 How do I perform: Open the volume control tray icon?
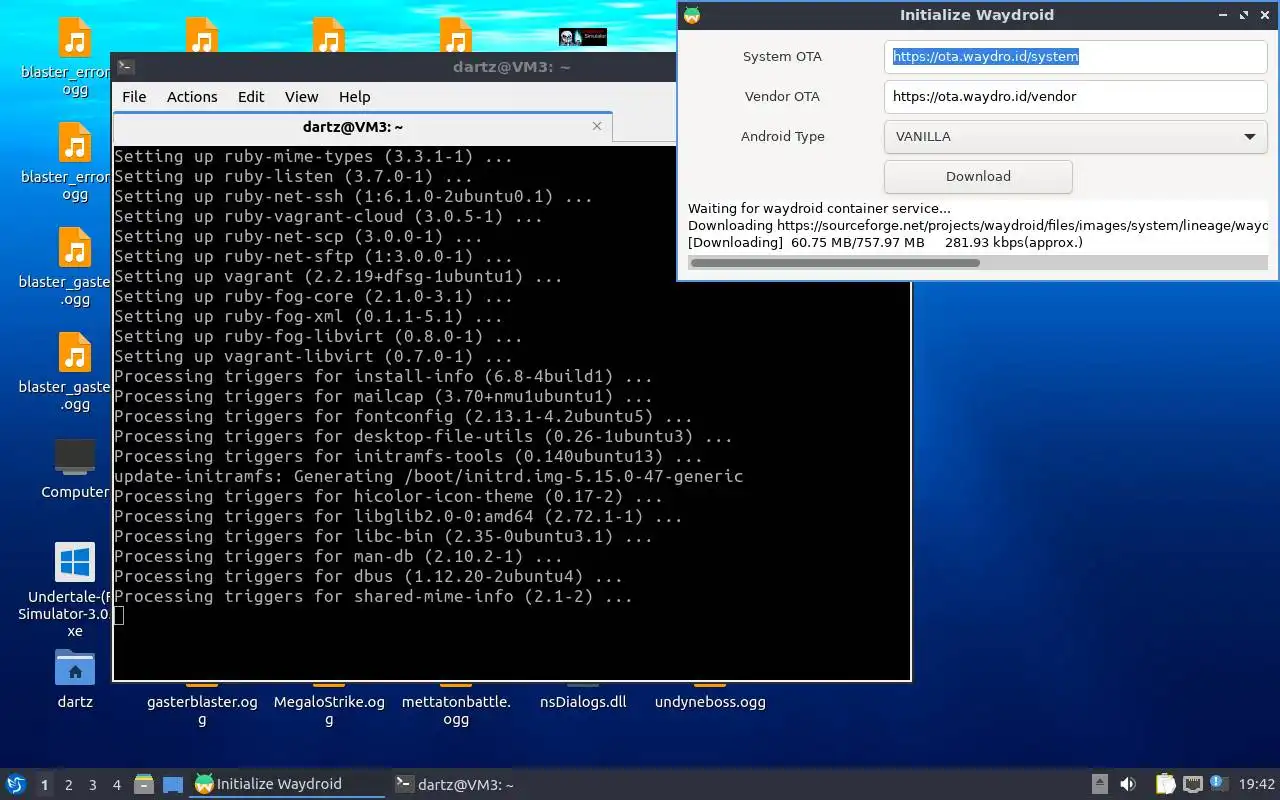click(x=1128, y=784)
